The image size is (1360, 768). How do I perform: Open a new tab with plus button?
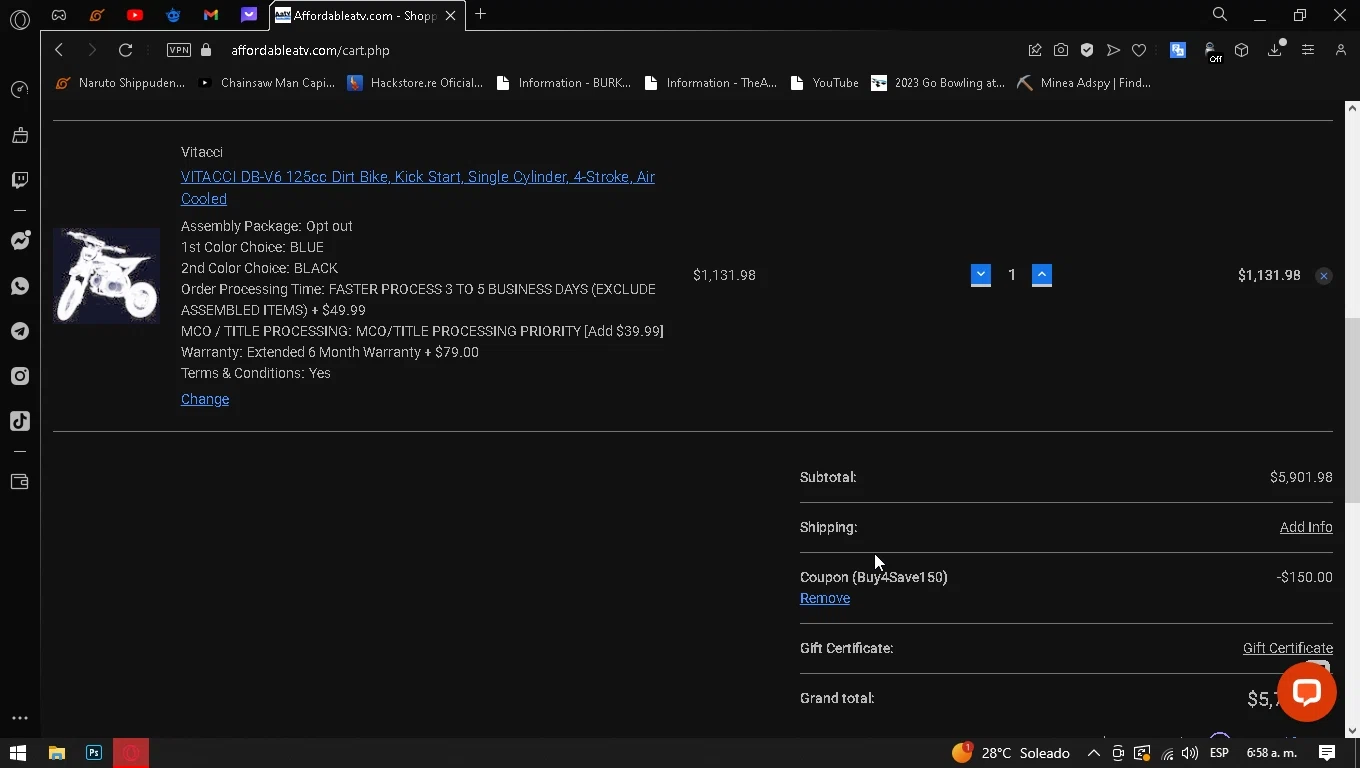click(x=480, y=14)
